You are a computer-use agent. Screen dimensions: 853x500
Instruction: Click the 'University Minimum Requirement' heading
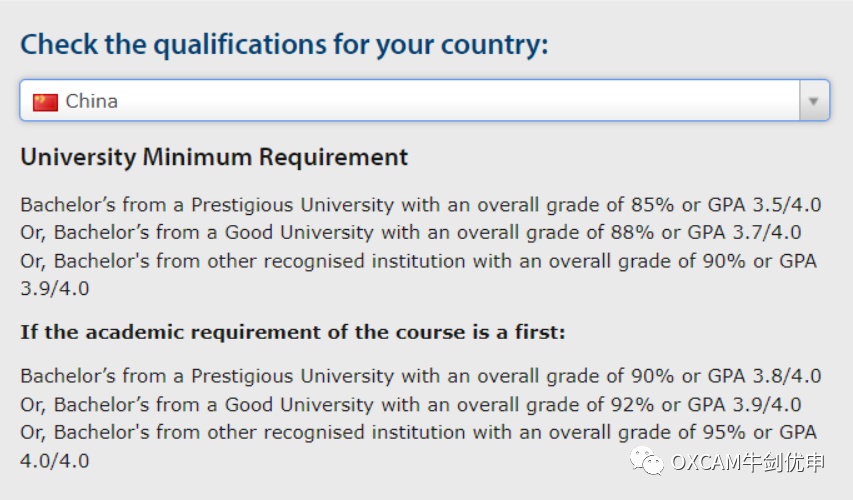(214, 157)
